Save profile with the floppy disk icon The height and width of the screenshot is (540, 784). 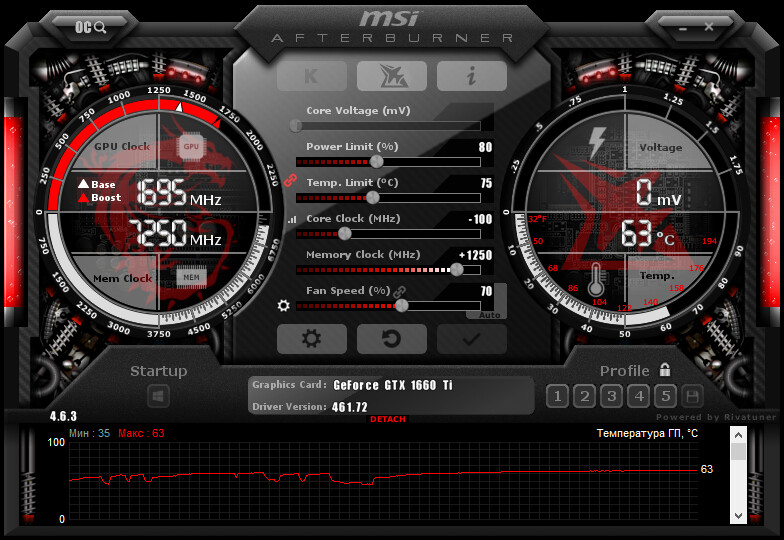[x=692, y=396]
